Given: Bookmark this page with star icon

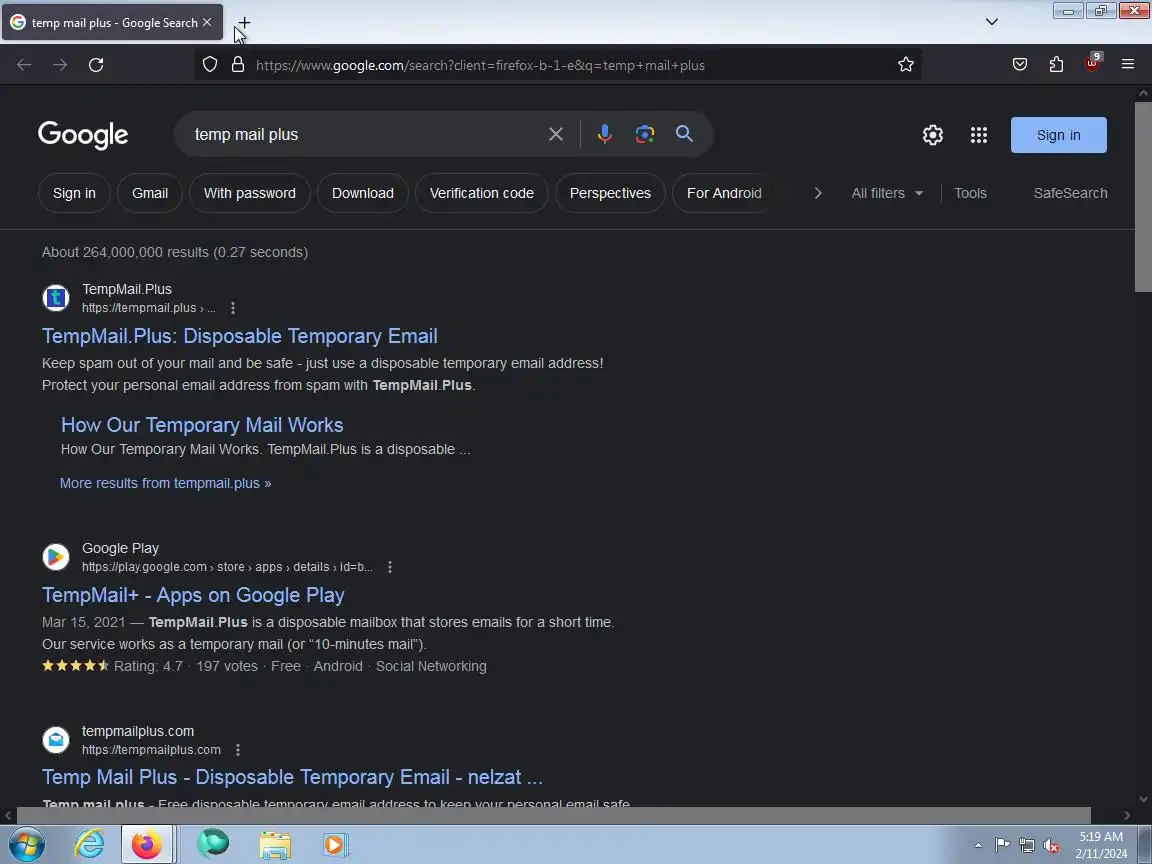Looking at the screenshot, I should (x=905, y=65).
